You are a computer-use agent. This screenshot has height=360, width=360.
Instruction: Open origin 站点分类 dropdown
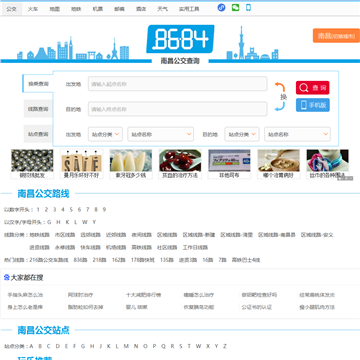click(x=105, y=134)
